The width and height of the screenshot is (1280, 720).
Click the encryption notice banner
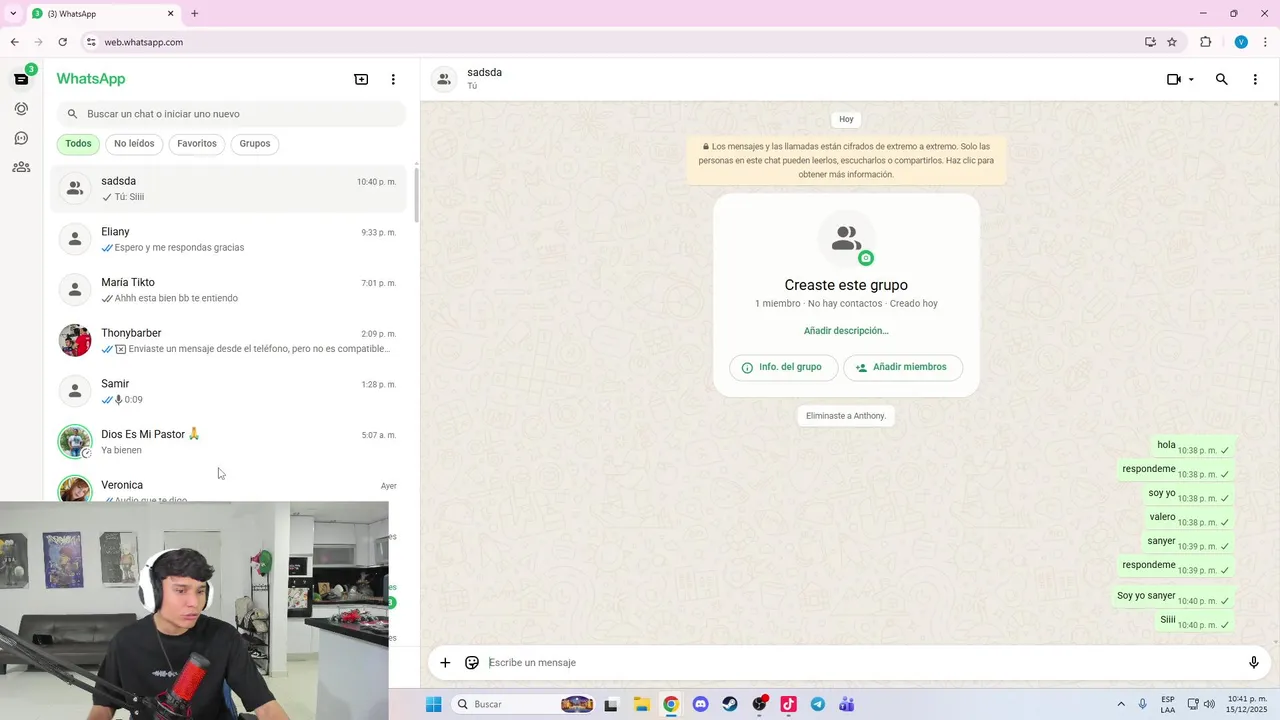[846, 160]
